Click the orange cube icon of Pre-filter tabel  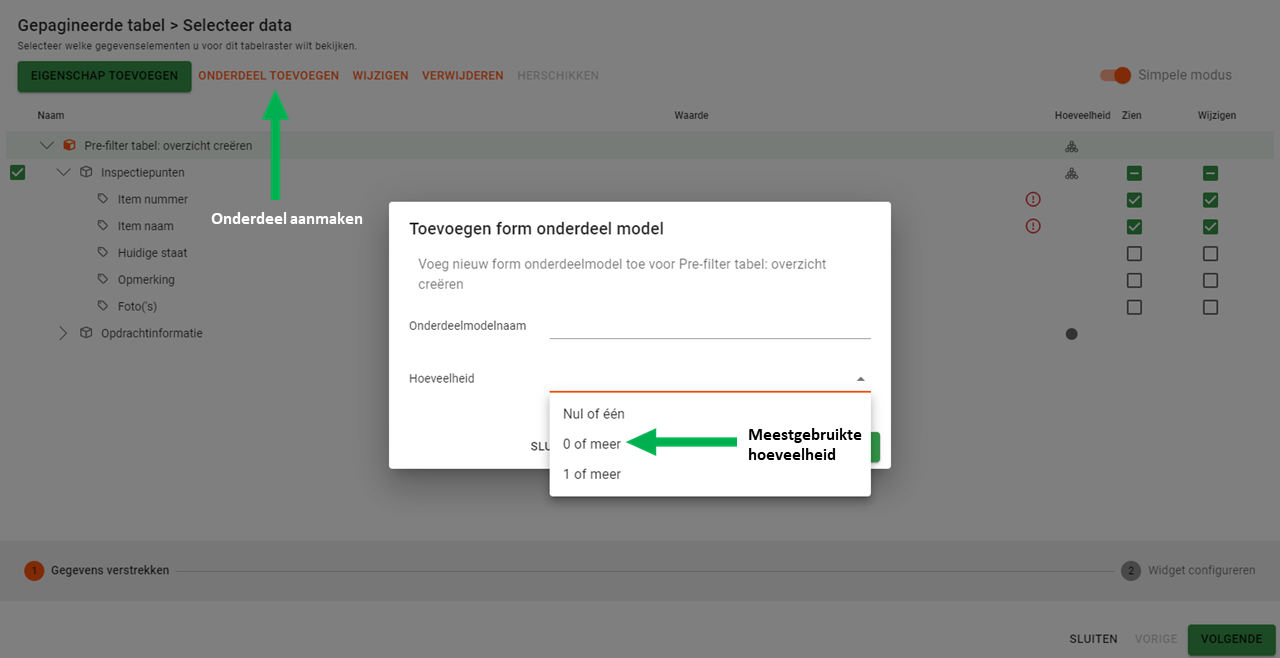click(69, 145)
